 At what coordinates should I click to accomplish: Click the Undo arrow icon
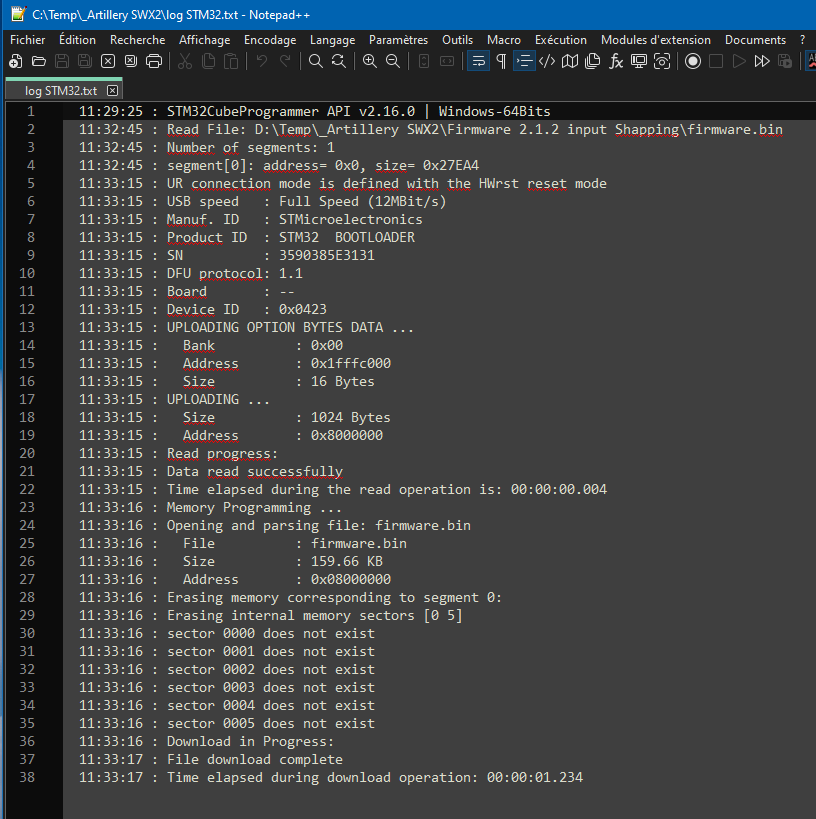pyautogui.click(x=262, y=61)
